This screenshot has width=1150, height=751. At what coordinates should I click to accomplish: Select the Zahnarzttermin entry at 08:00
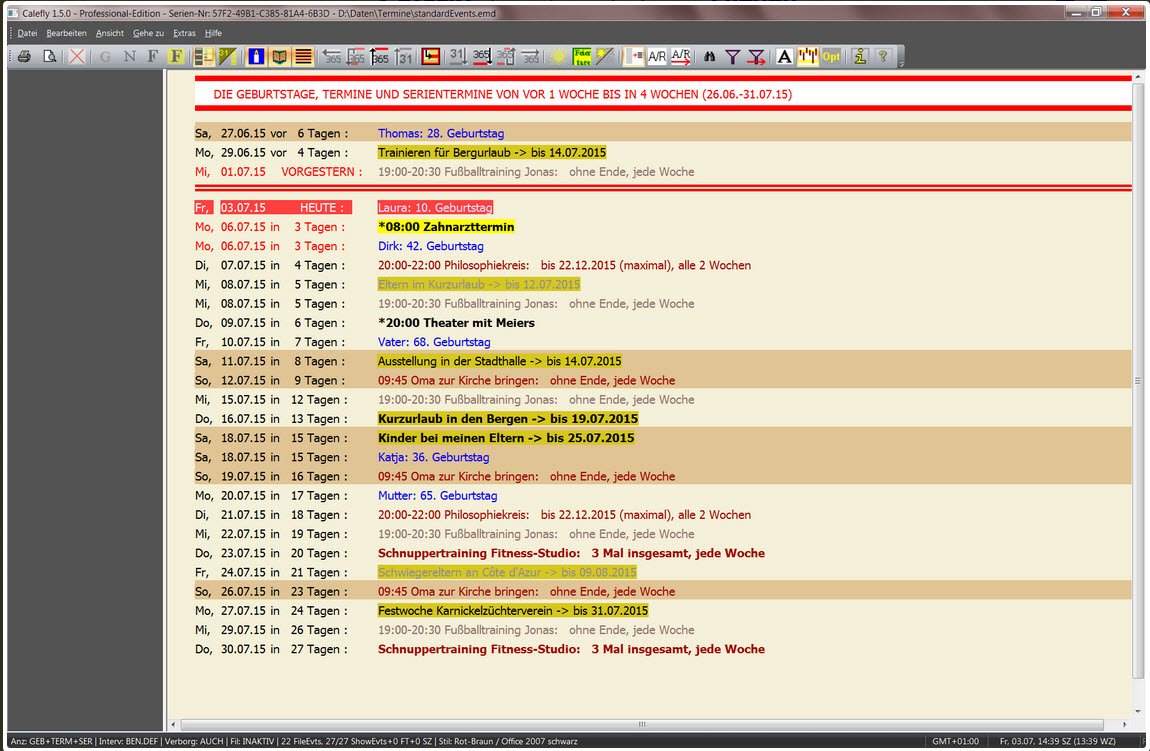click(x=446, y=227)
